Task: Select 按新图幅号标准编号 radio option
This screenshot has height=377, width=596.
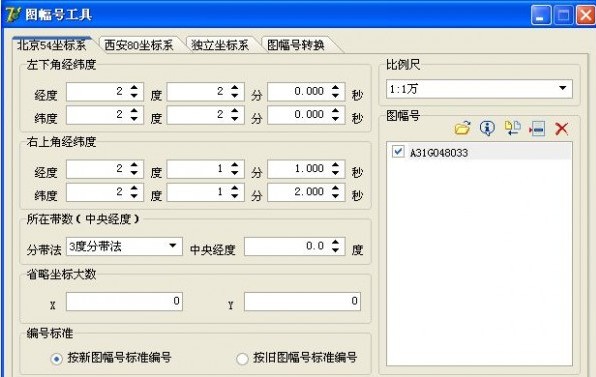Action: pos(57,358)
